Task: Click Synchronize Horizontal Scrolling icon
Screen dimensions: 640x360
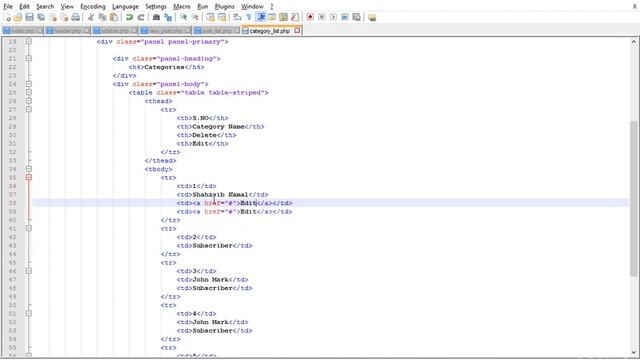Action: [x=222, y=17]
